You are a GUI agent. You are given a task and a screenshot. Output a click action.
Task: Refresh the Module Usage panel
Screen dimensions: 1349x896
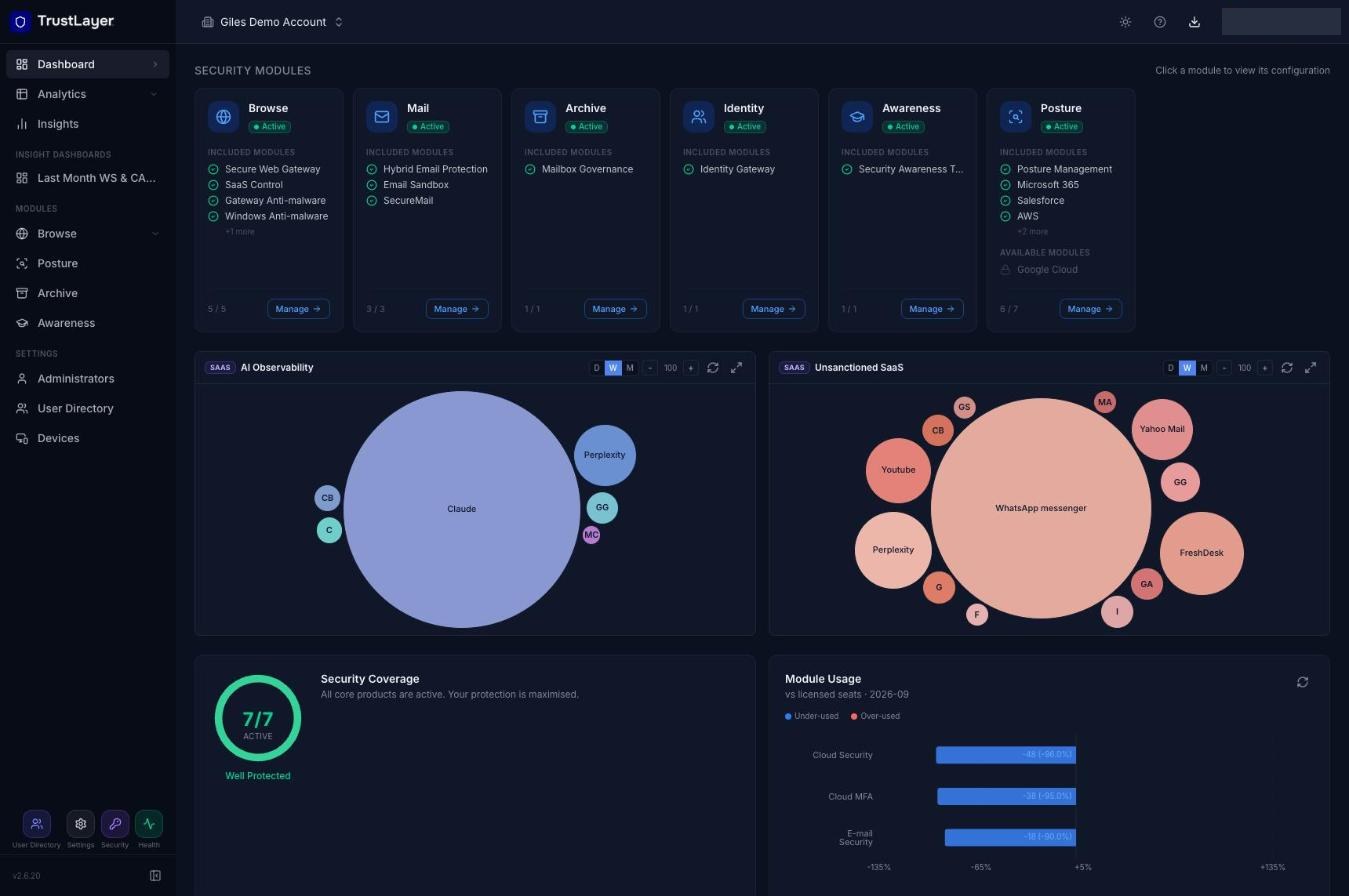pyautogui.click(x=1302, y=682)
